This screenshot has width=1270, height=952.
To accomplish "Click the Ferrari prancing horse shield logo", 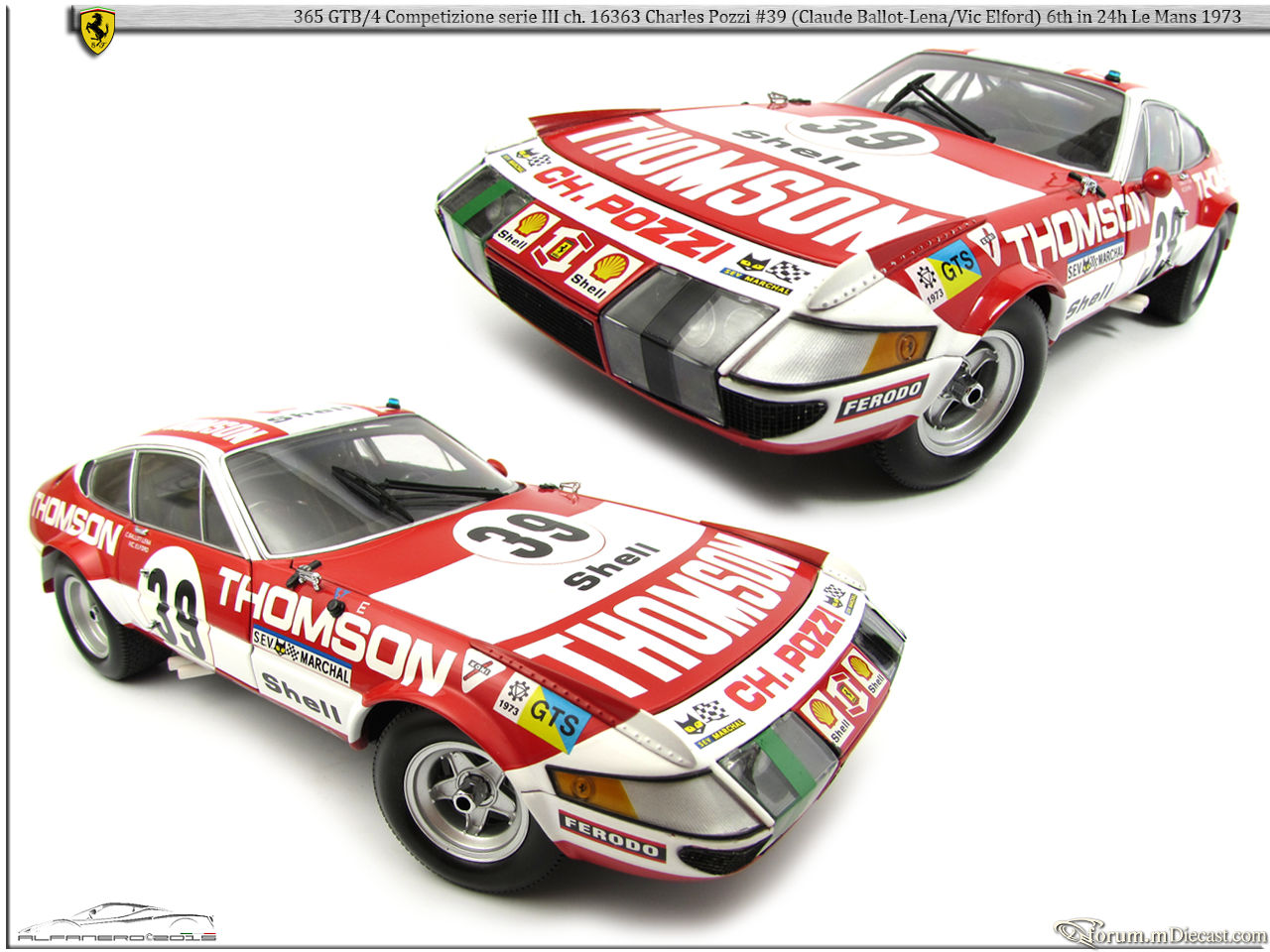I will pos(97,32).
